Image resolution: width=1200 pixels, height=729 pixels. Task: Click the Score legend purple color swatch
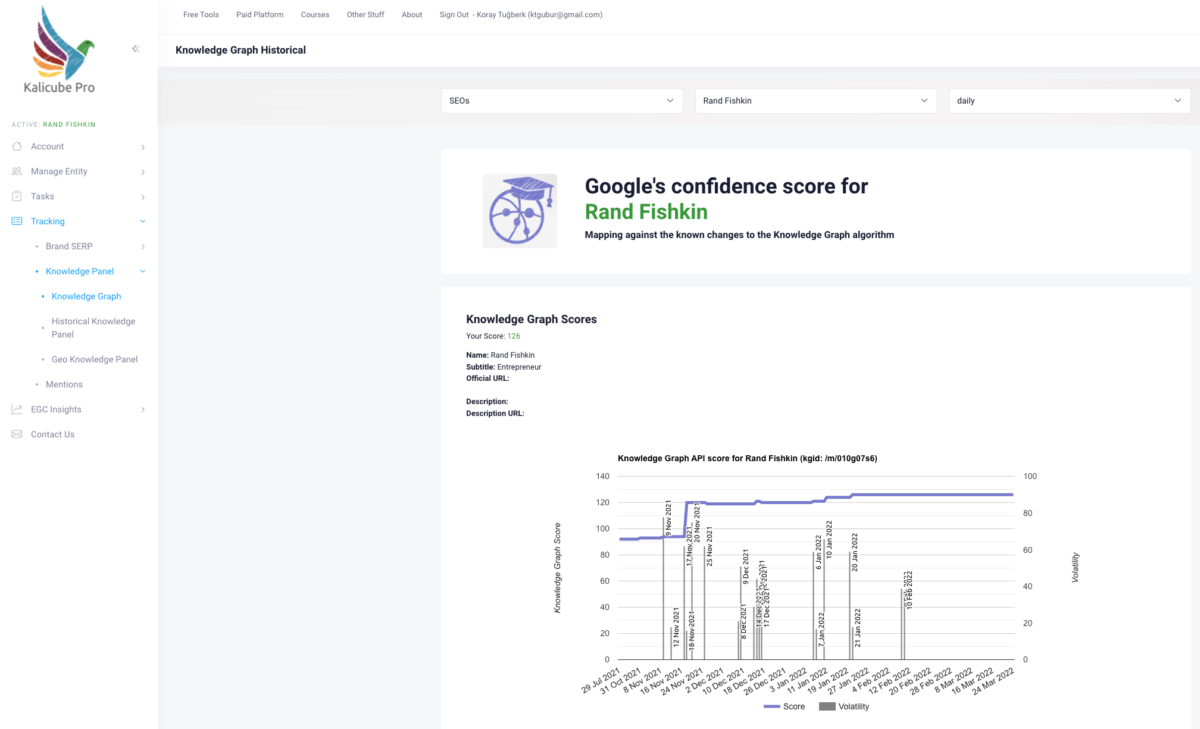coord(771,706)
